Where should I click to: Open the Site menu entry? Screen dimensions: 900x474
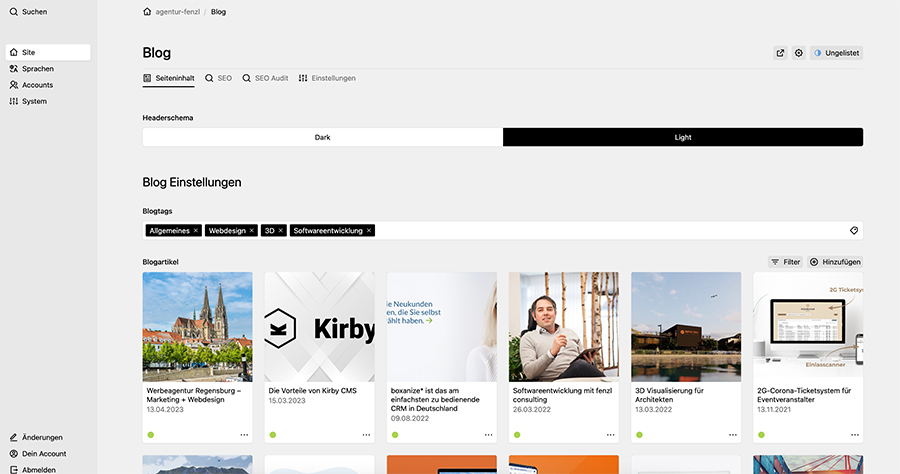[x=48, y=52]
